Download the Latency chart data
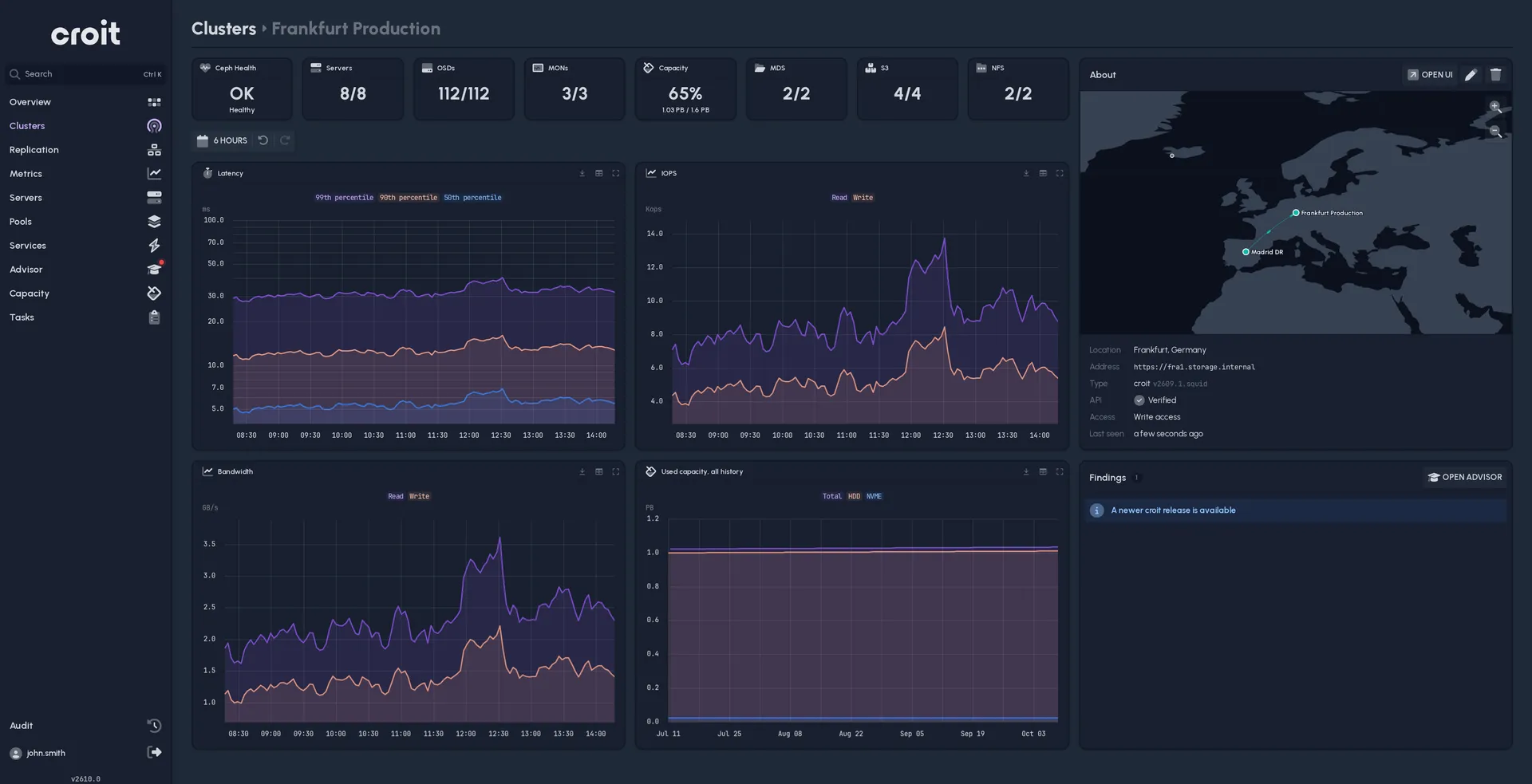This screenshot has width=1532, height=784. coord(582,173)
